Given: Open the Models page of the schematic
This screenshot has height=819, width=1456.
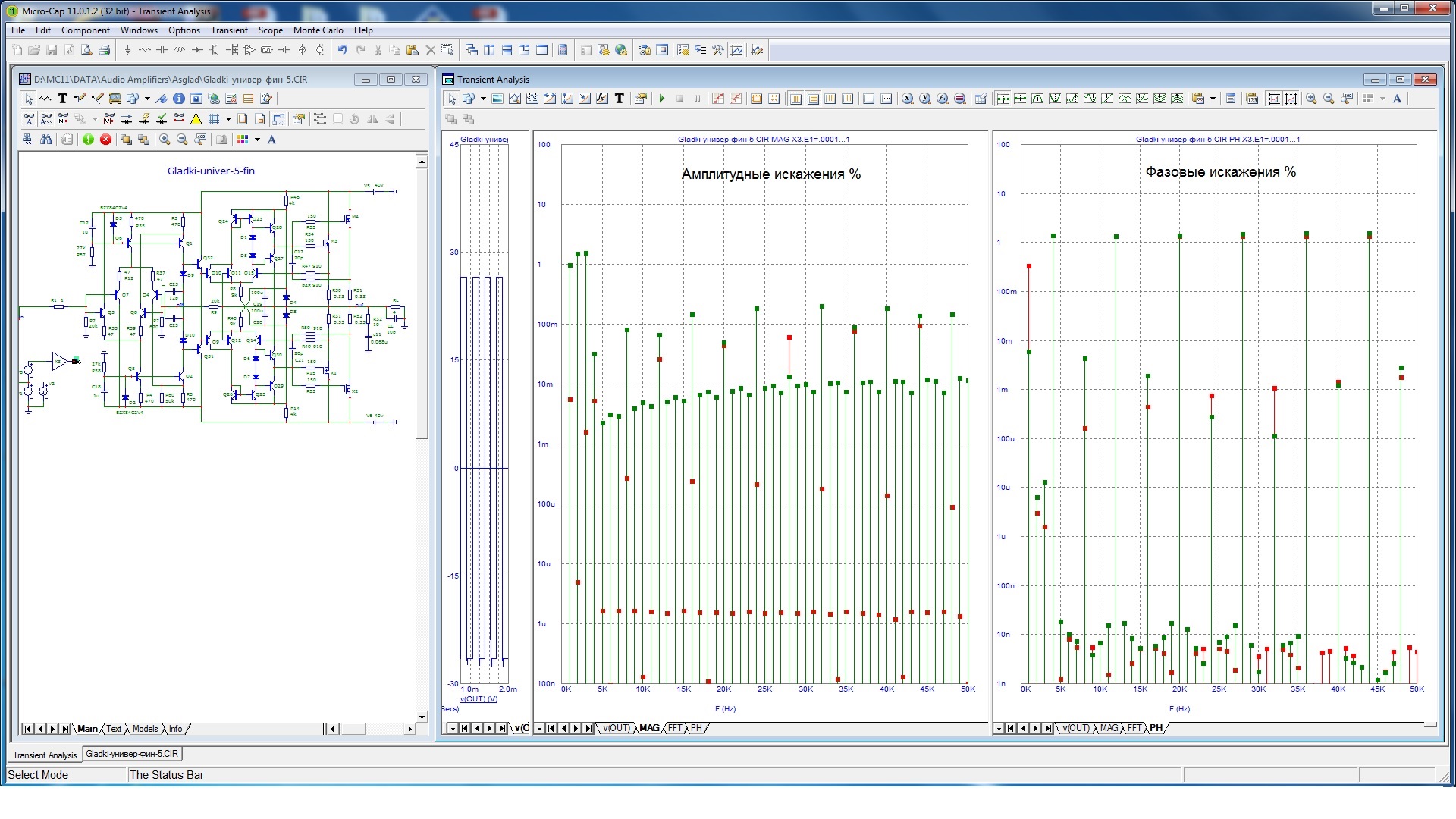Looking at the screenshot, I should pyautogui.click(x=145, y=729).
